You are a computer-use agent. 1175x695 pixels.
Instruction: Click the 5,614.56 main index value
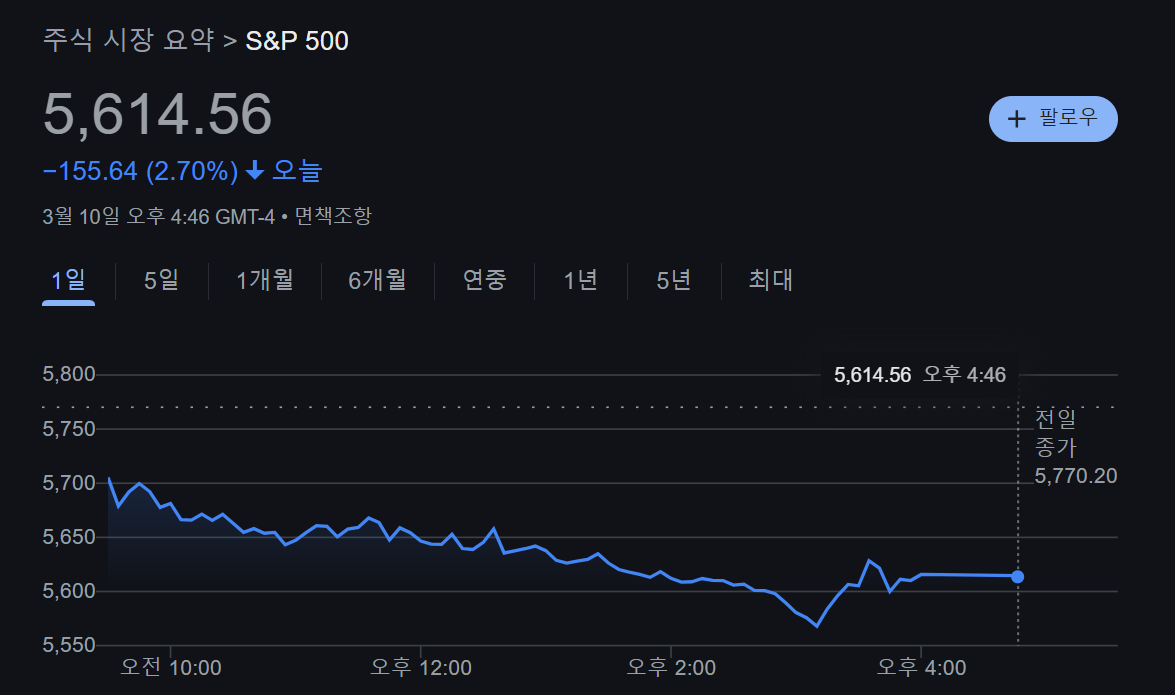point(157,114)
